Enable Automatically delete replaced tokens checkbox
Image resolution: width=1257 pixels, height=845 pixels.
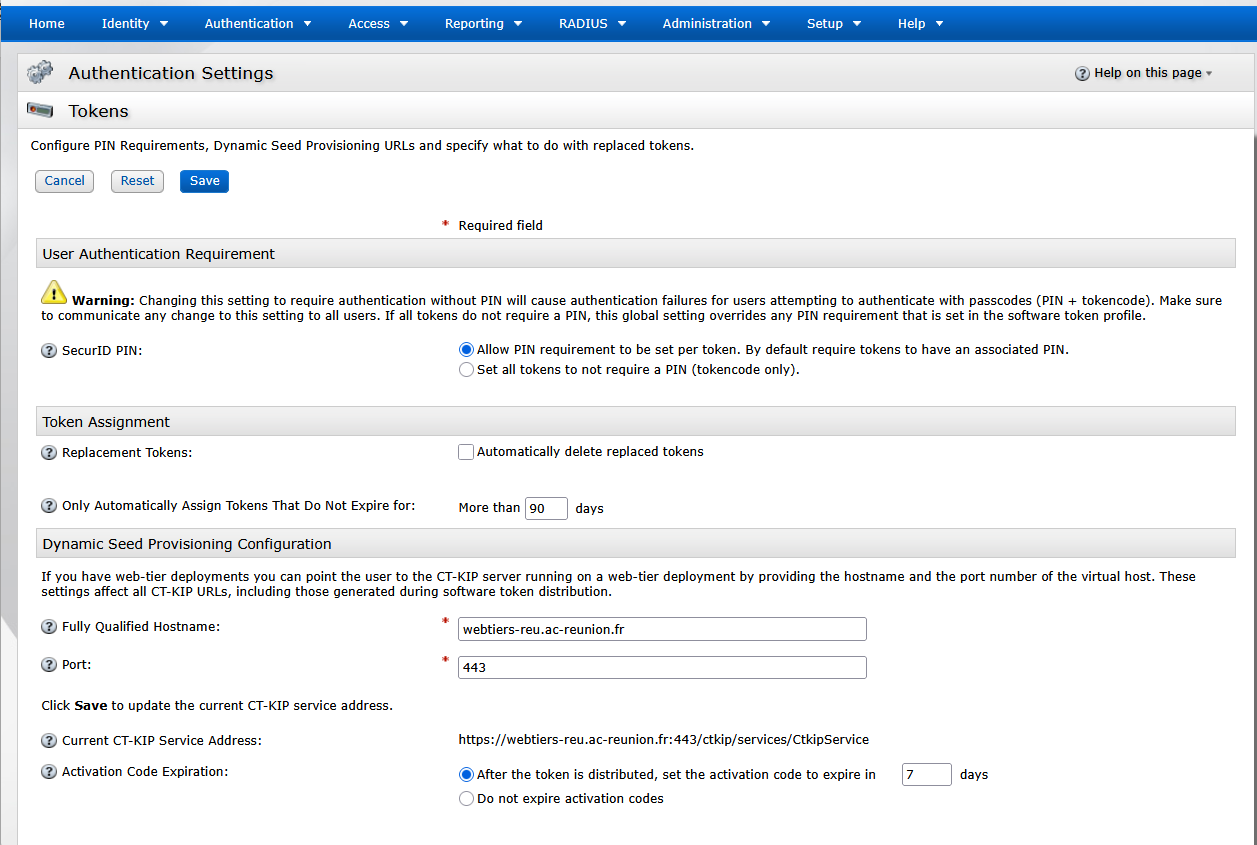[466, 452]
